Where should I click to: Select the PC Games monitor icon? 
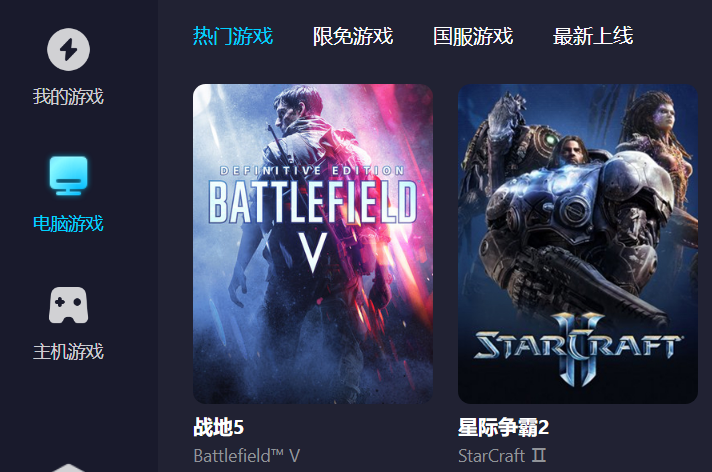(x=68, y=175)
